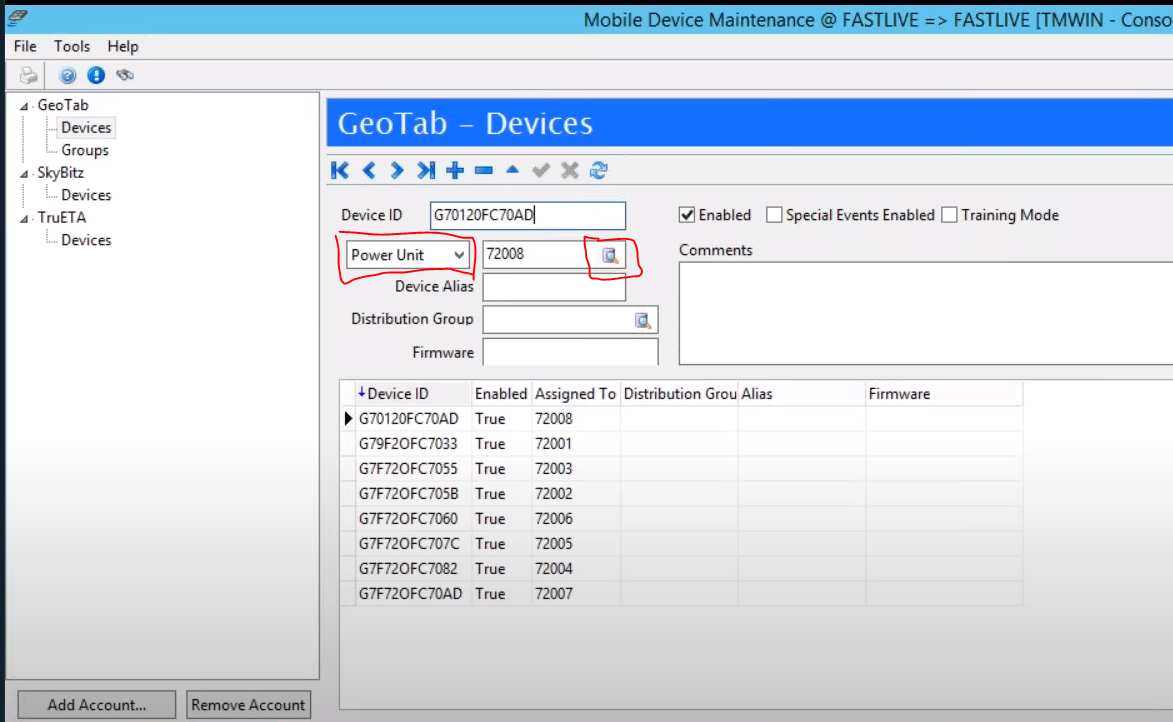
Task: Open the Tools menu
Action: point(72,46)
